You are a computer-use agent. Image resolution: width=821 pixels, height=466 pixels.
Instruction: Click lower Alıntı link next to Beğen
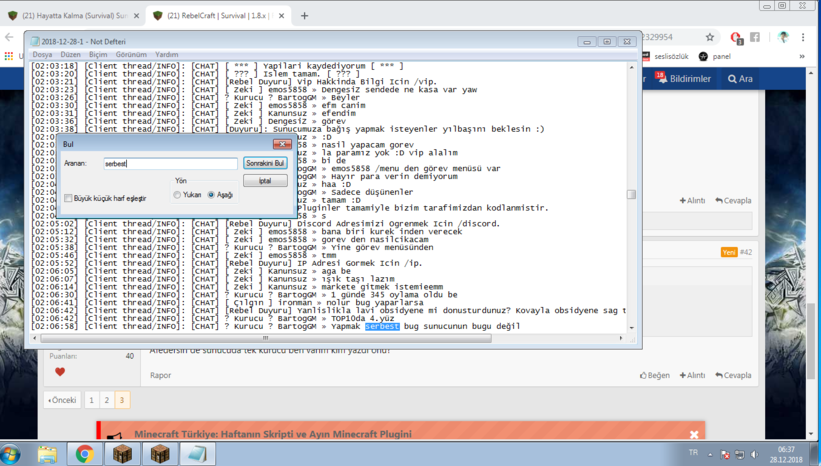click(692, 375)
